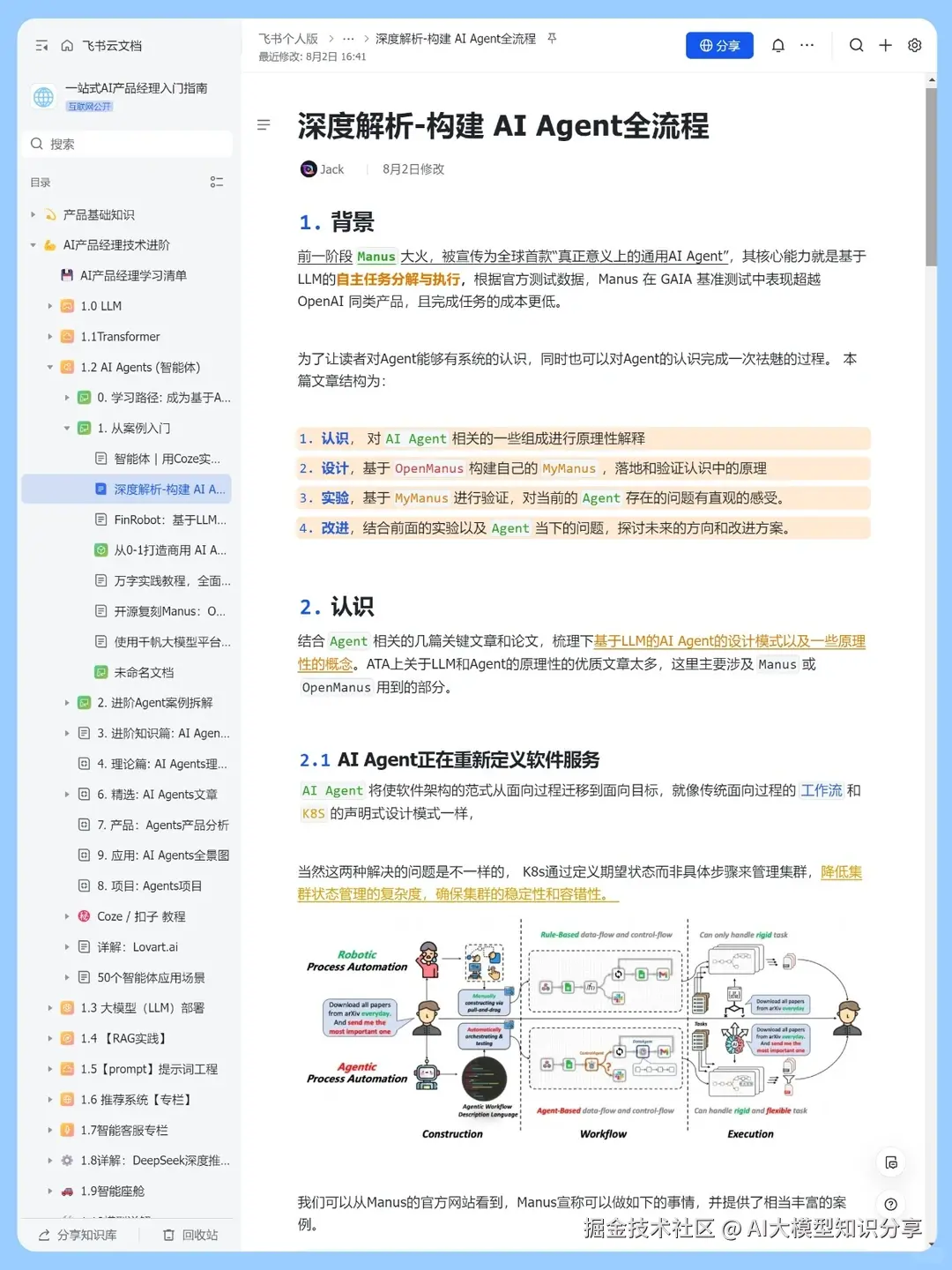Open the help question mark icon

[x=891, y=1204]
